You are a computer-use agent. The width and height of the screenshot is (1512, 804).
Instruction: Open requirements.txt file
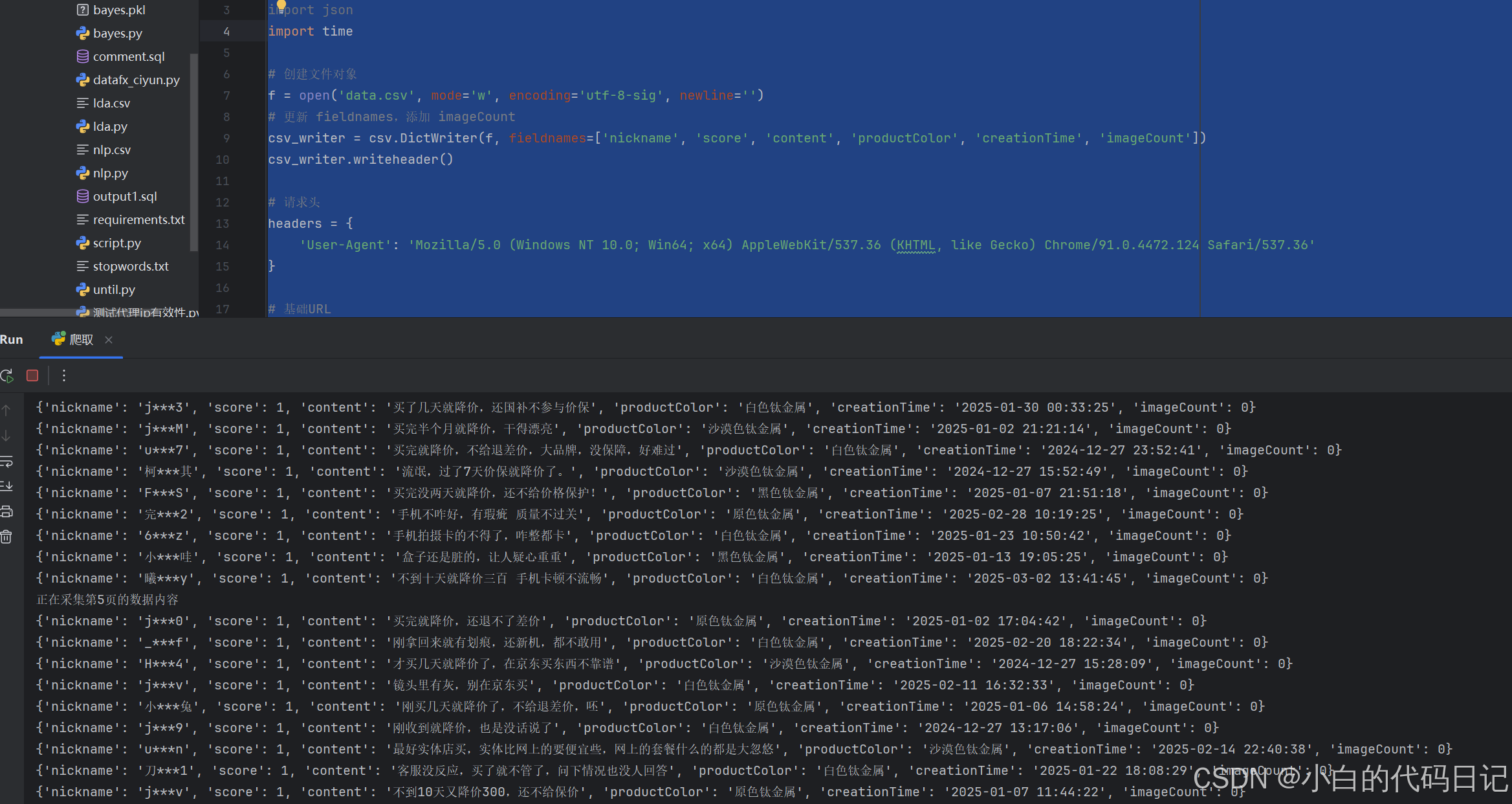(138, 219)
